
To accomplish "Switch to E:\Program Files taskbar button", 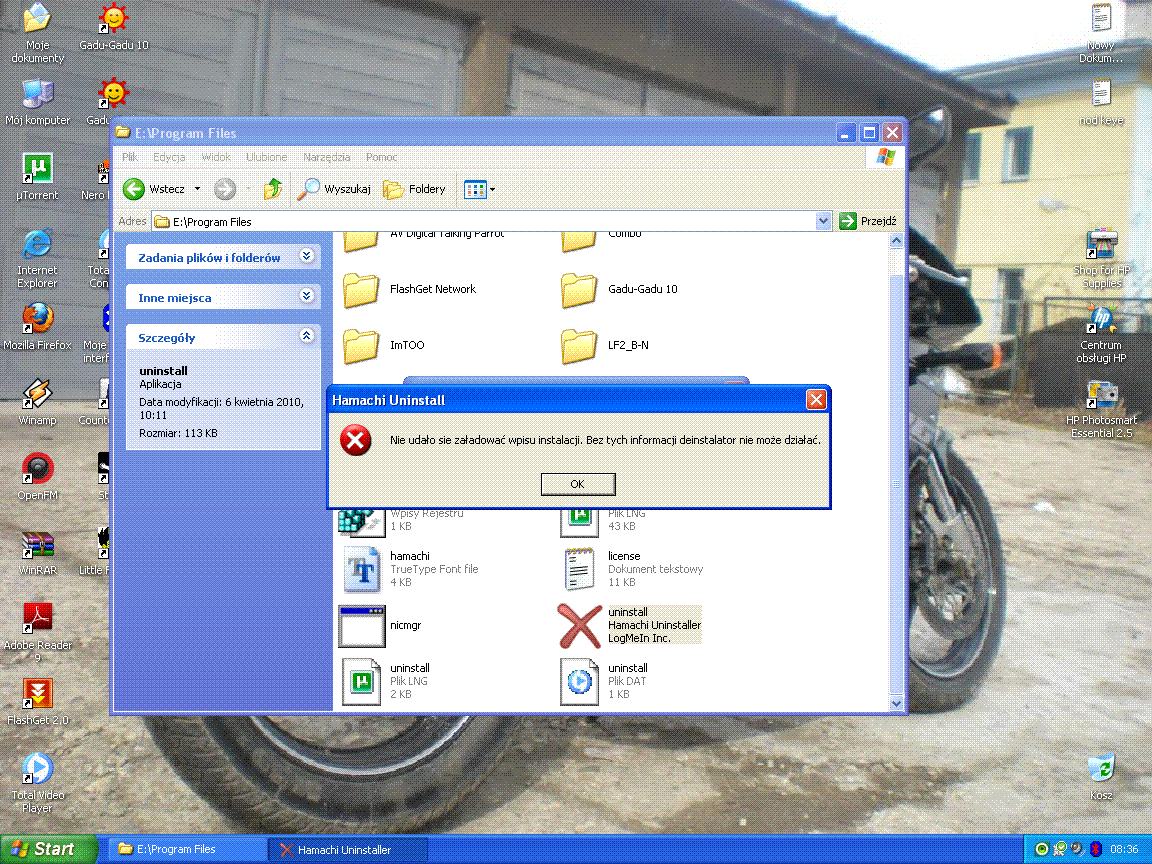I will (188, 849).
